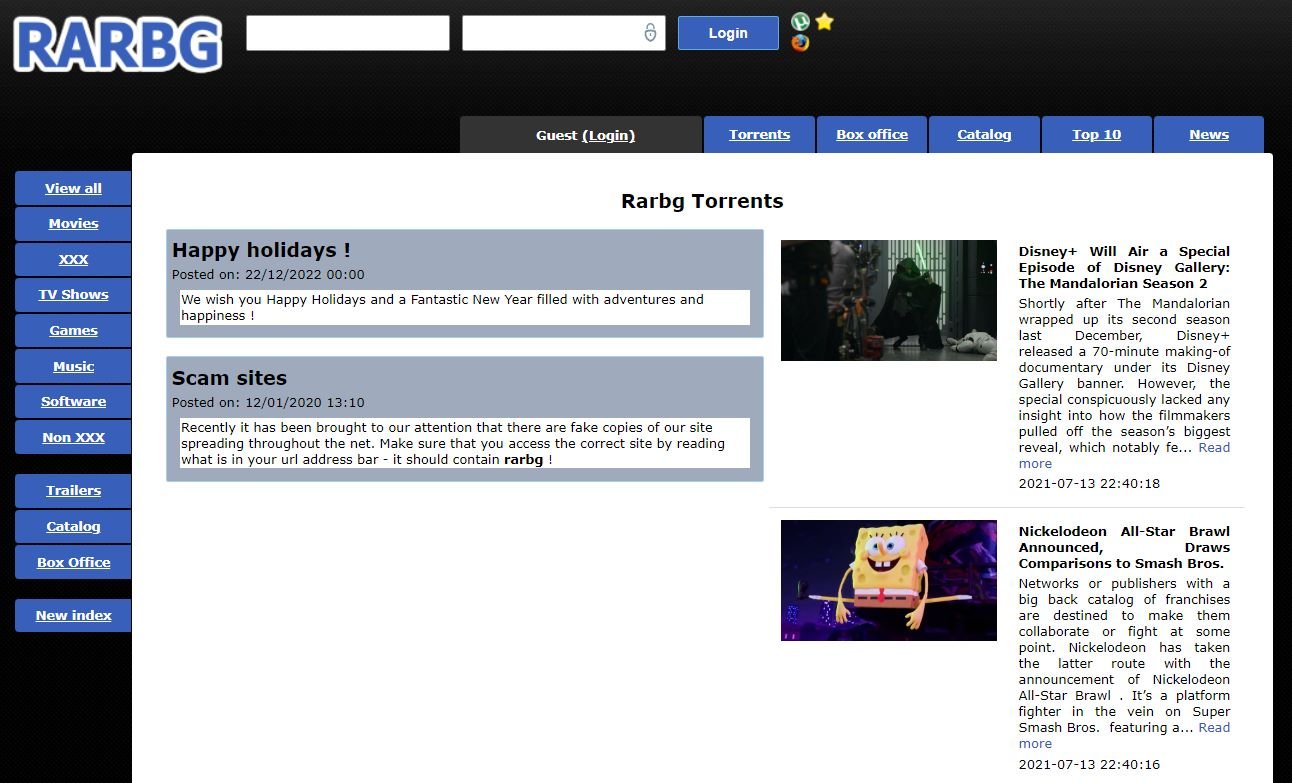
Task: Choose the Software category in sidebar
Action: (73, 402)
